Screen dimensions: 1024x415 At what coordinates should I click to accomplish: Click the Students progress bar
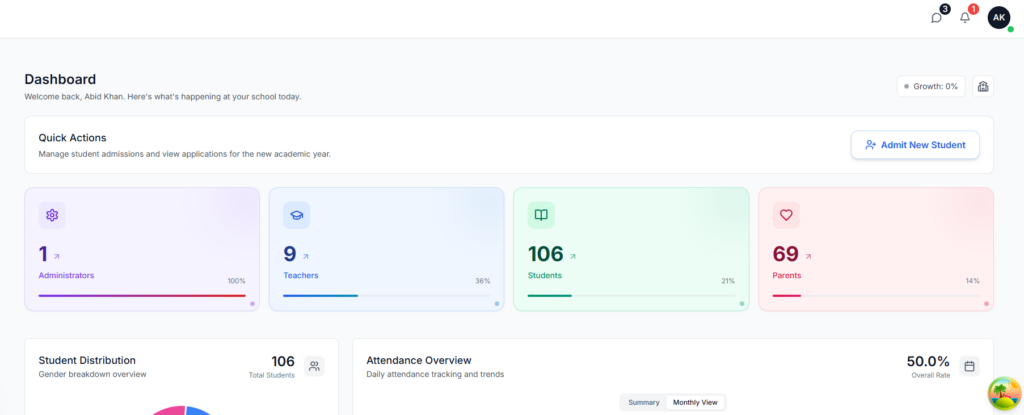[x=631, y=295]
